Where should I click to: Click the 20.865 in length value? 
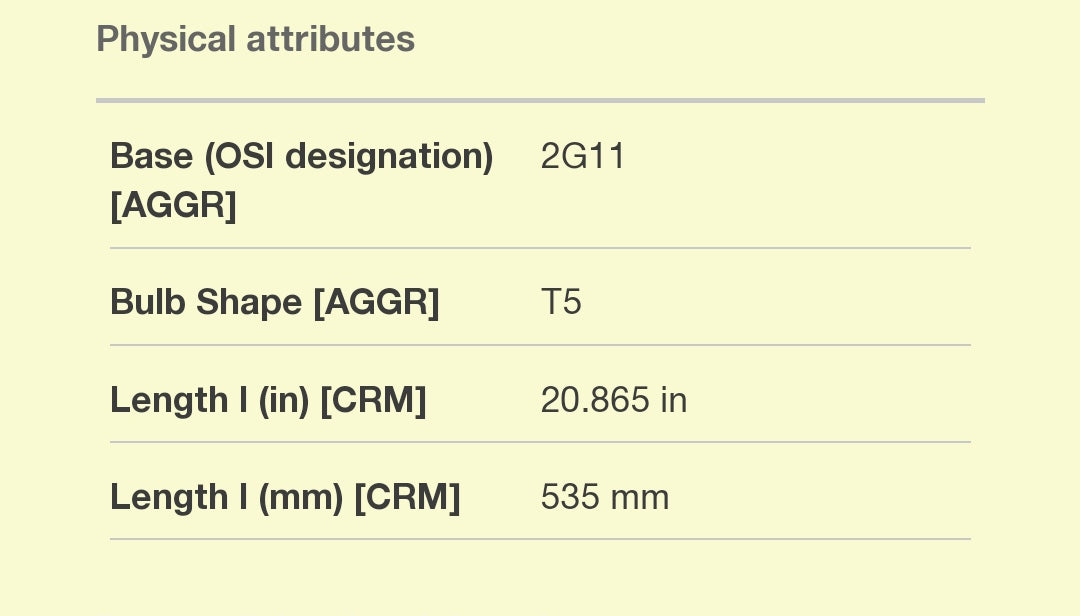(613, 400)
